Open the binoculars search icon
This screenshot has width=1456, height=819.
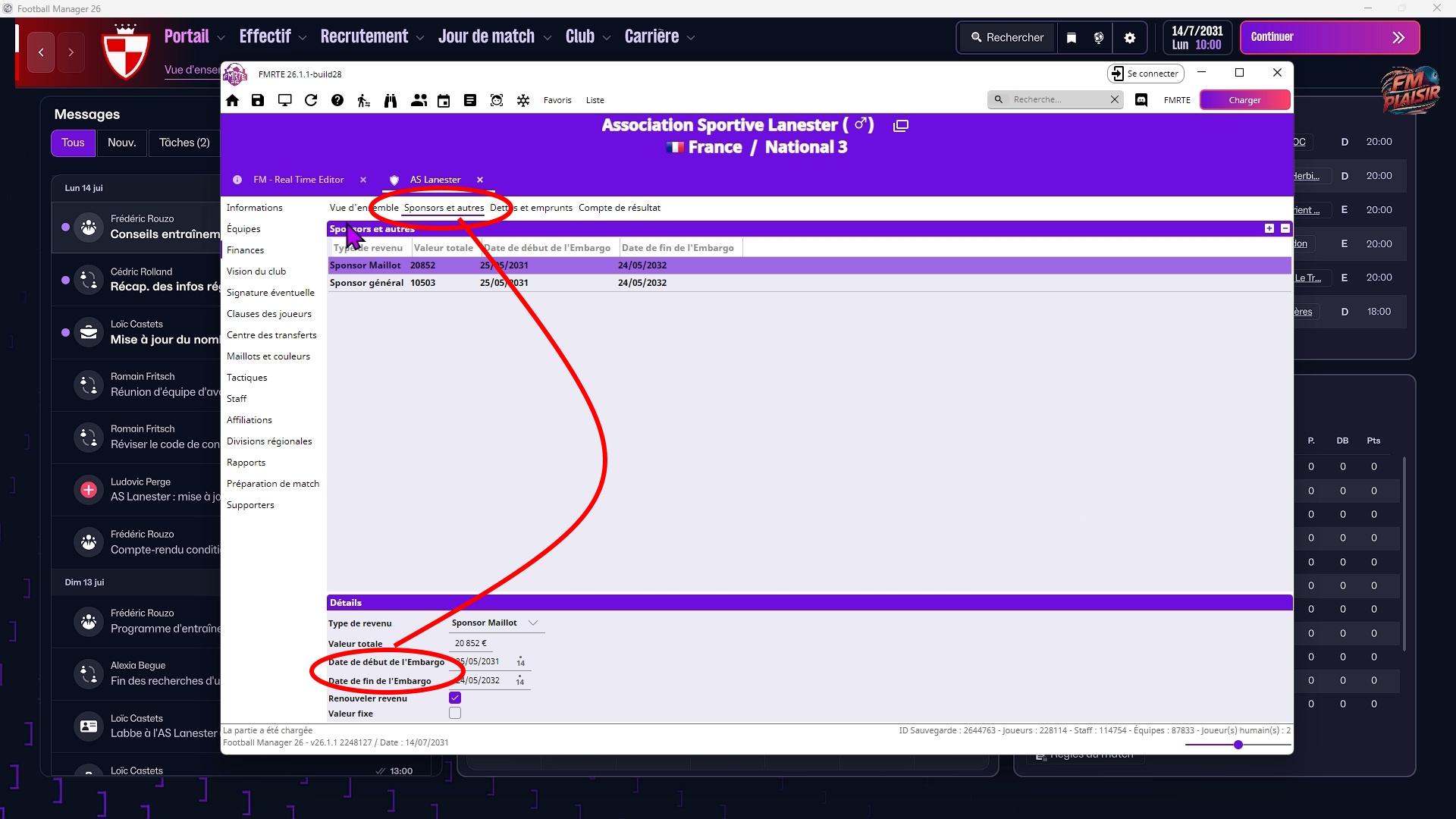[x=391, y=100]
